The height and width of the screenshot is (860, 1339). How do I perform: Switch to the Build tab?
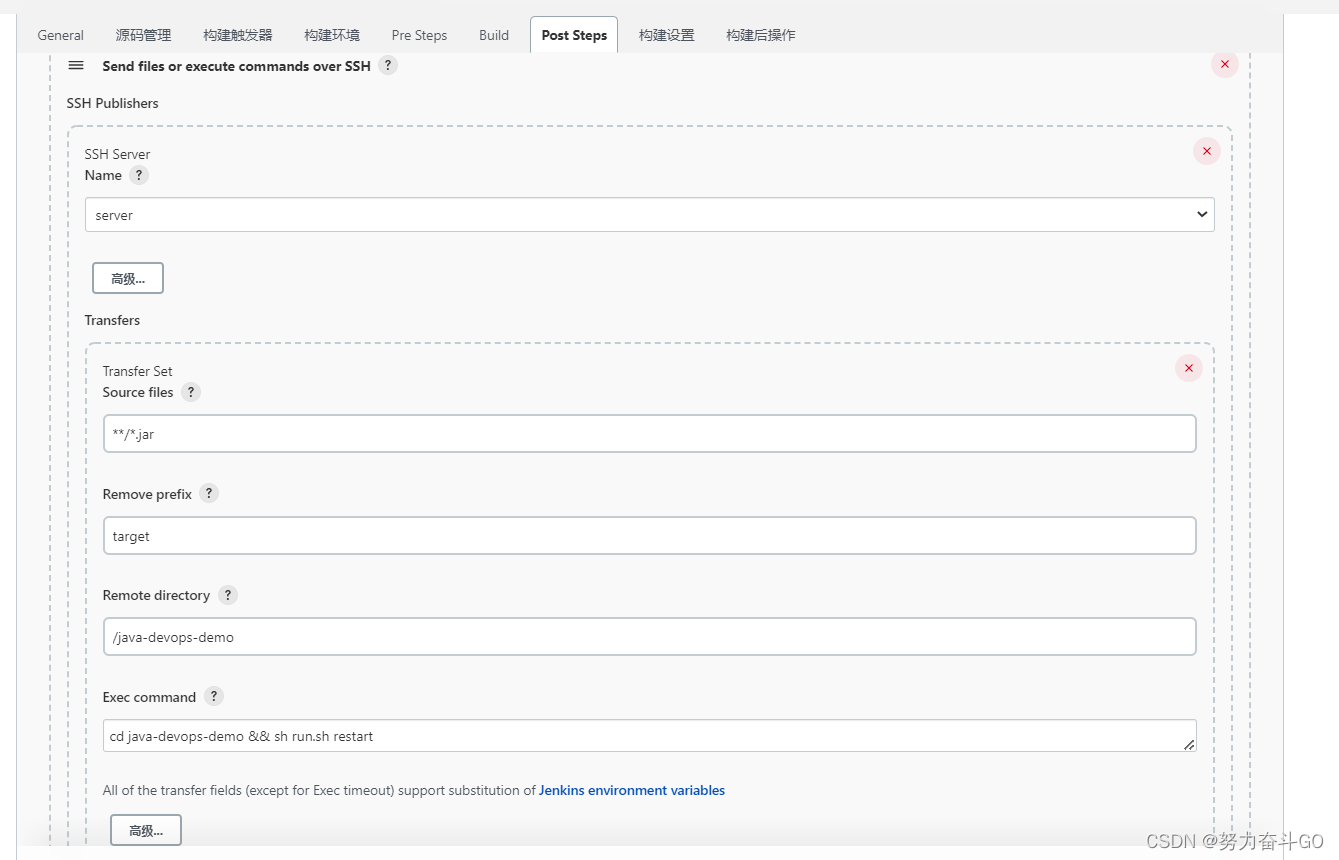493,35
